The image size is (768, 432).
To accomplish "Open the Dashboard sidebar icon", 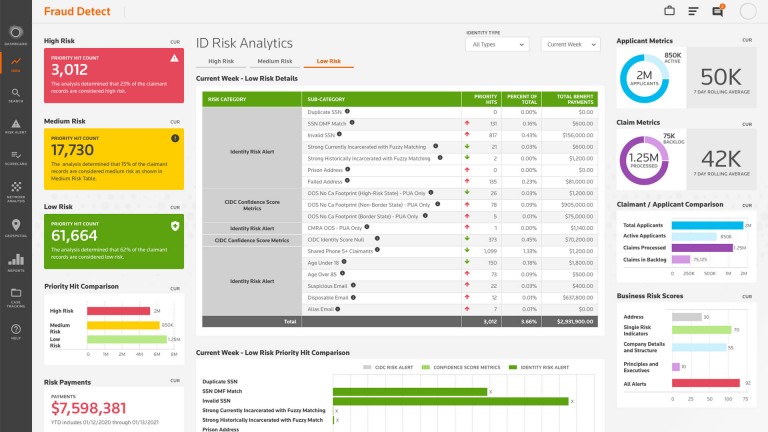I will click(x=15, y=35).
